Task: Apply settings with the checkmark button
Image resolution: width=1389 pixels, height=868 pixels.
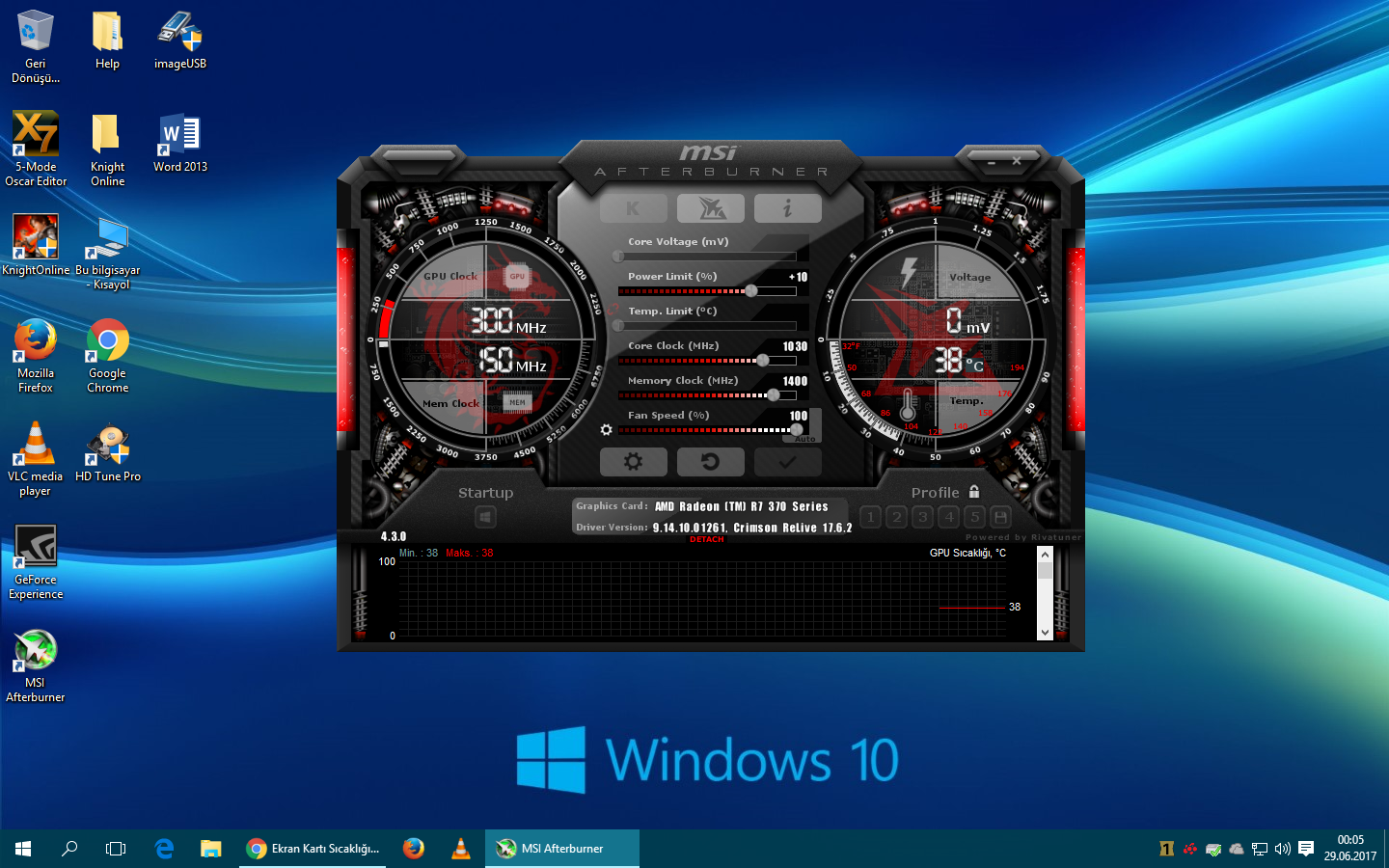Action: pyautogui.click(x=788, y=462)
